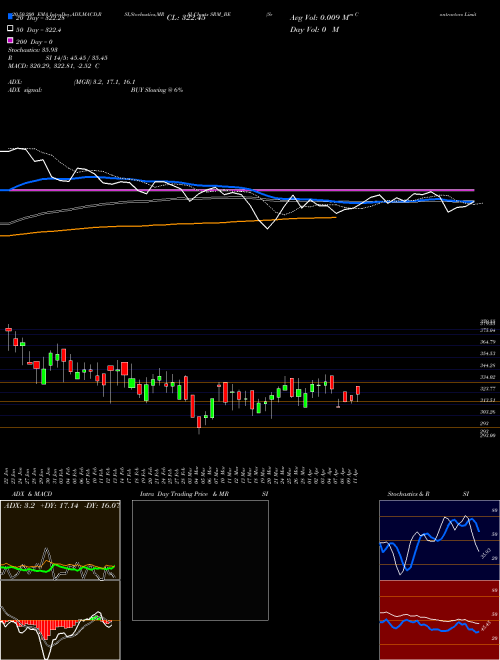Click the empty intraday trading price panel
Image resolution: width=500 pixels, height=660 pixels.
[200, 560]
